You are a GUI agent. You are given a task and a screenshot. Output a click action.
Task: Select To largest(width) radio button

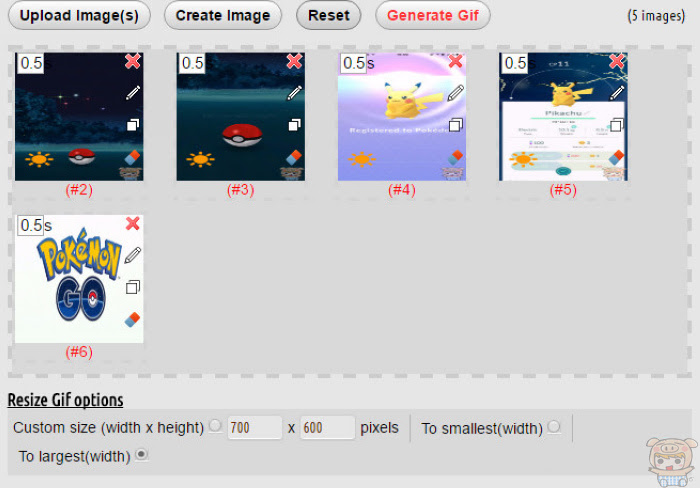tap(142, 455)
